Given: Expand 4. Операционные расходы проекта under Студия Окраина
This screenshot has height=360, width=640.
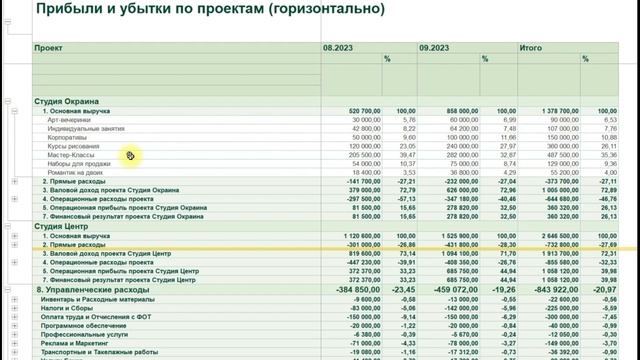Looking at the screenshot, I should 15,199.
